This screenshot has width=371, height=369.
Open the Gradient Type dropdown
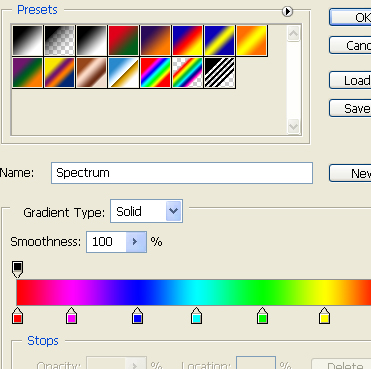click(x=146, y=211)
